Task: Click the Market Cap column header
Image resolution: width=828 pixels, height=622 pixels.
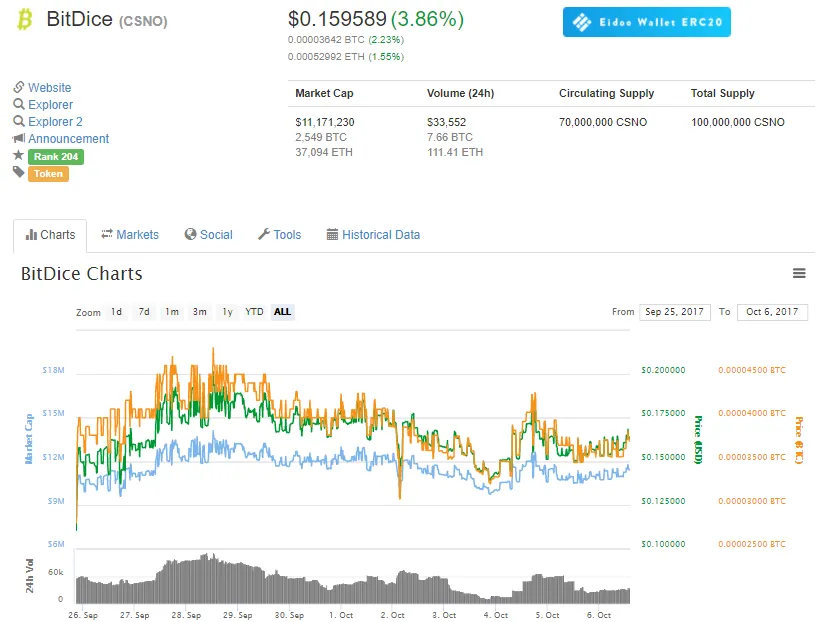Action: click(324, 93)
